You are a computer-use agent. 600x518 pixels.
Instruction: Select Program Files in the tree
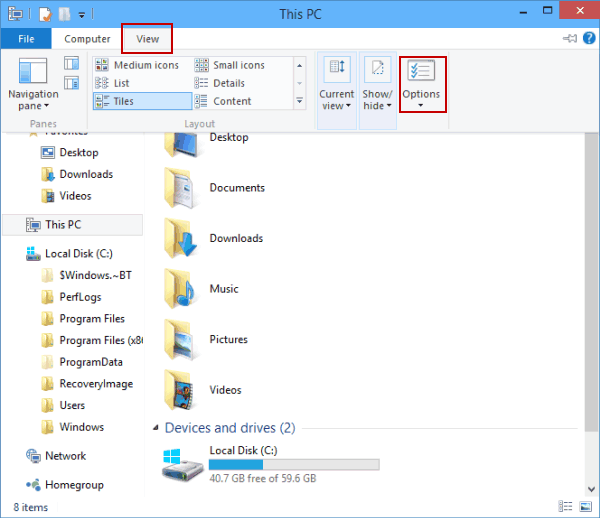[91, 319]
